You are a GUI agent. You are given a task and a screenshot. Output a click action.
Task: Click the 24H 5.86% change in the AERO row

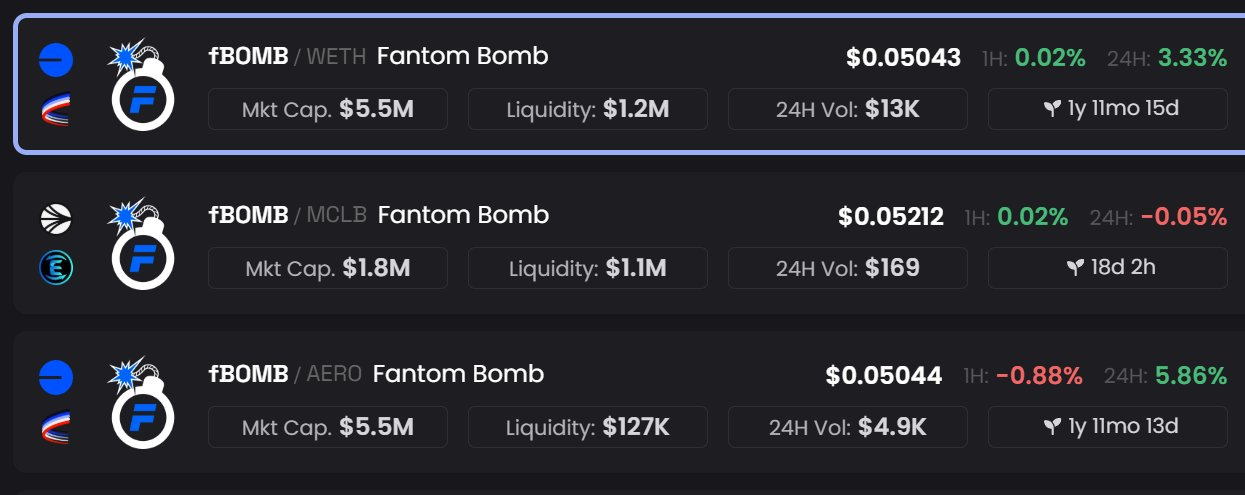point(1166,375)
